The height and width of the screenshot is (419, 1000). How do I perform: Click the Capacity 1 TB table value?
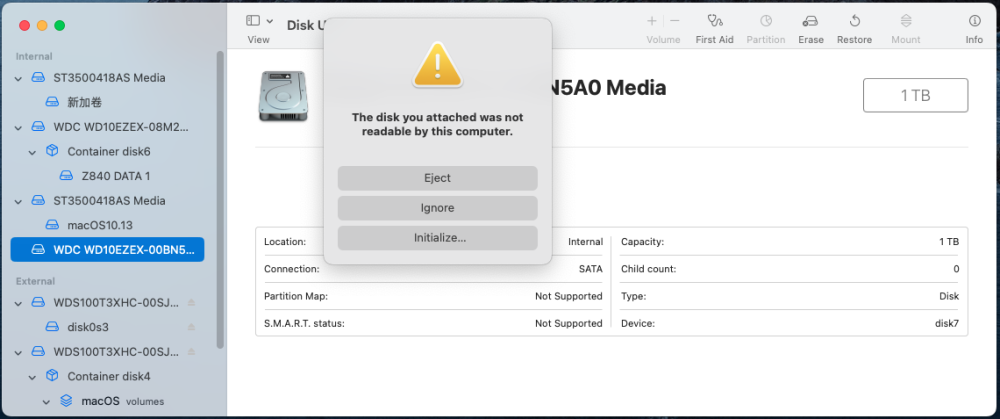(948, 242)
